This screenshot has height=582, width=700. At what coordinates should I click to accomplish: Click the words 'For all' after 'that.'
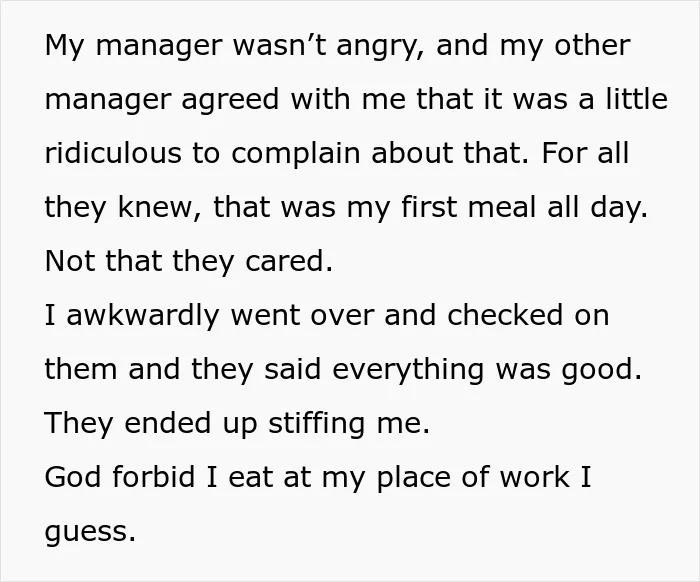[585, 153]
